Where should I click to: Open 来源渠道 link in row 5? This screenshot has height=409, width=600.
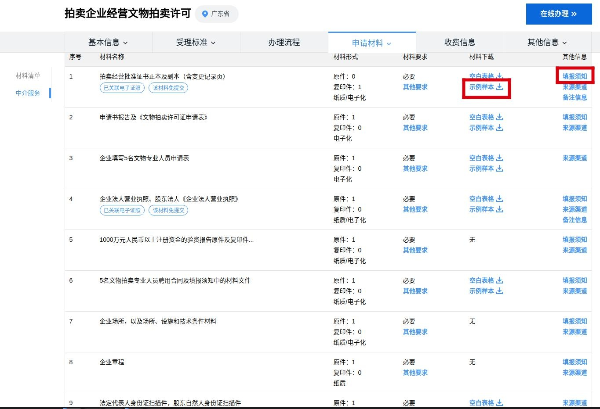click(575, 250)
